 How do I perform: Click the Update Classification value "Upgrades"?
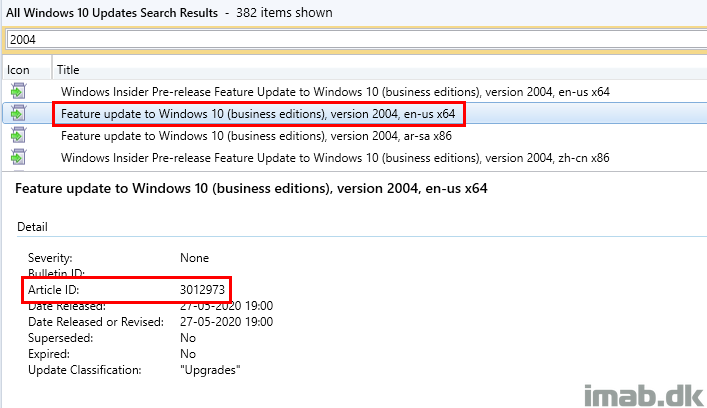click(x=210, y=370)
